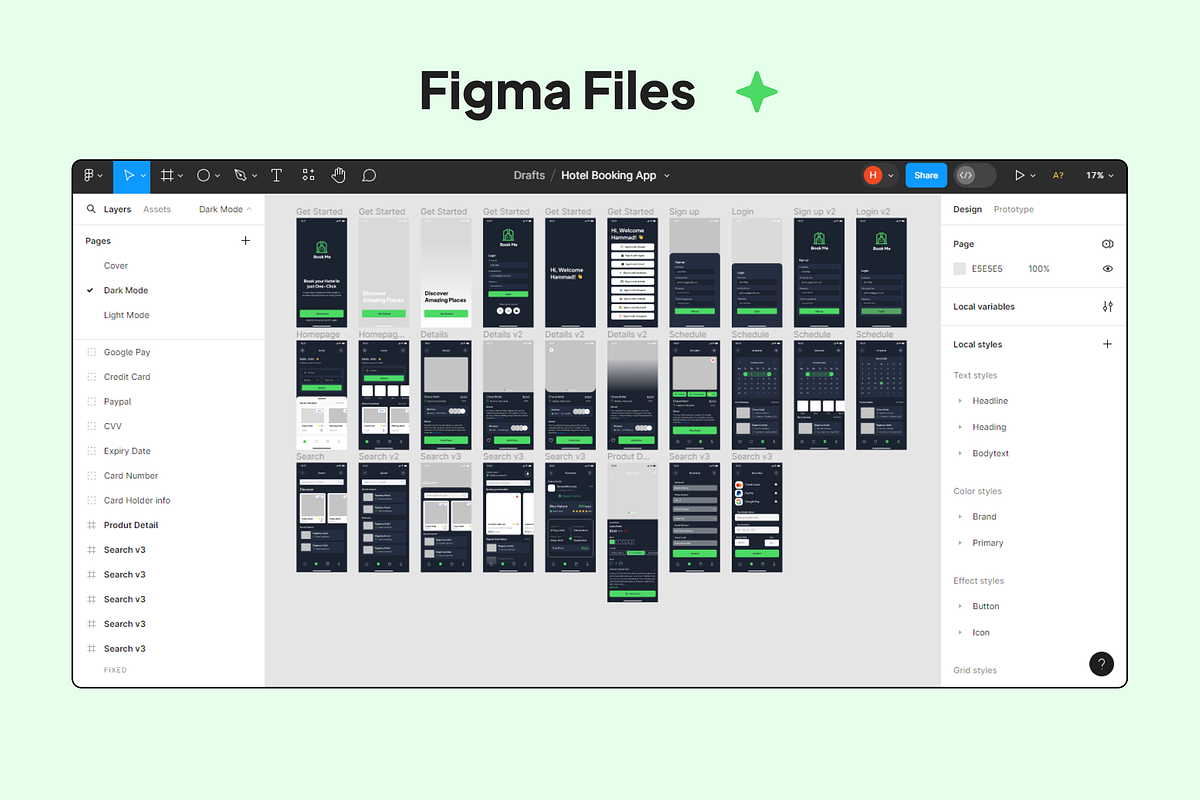Click the blue Share button
Viewport: 1200px width, 800px height.
tap(926, 175)
